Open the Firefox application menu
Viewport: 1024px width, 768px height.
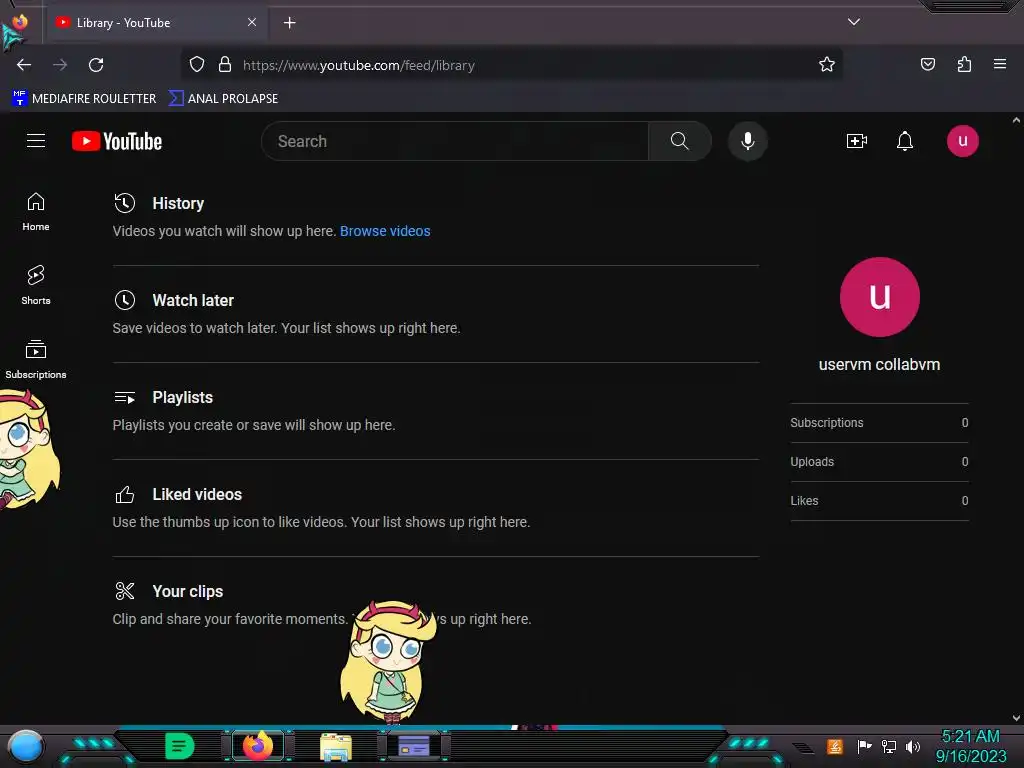[x=1000, y=64]
